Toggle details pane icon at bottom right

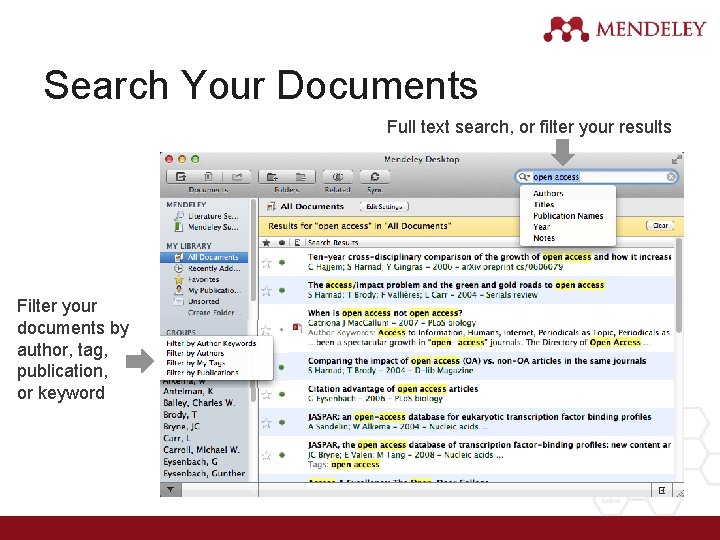coord(662,490)
